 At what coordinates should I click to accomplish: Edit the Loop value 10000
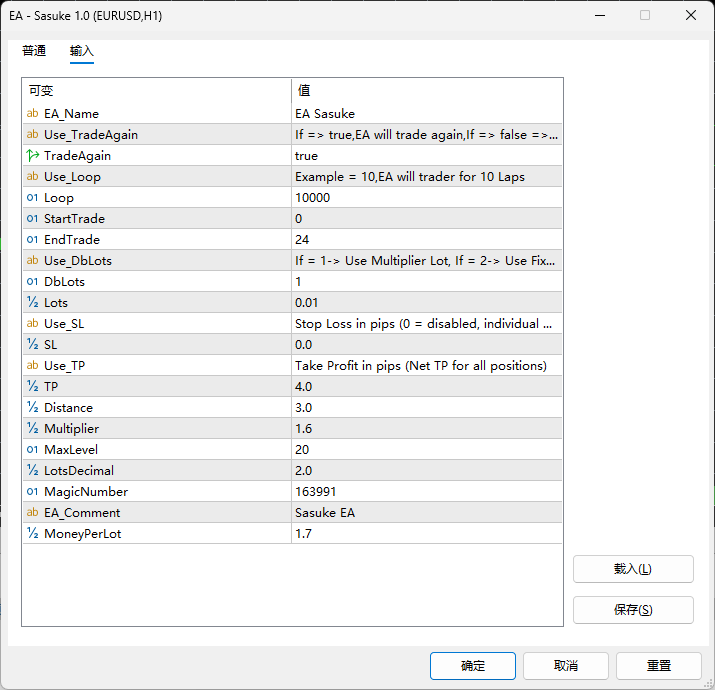click(426, 197)
